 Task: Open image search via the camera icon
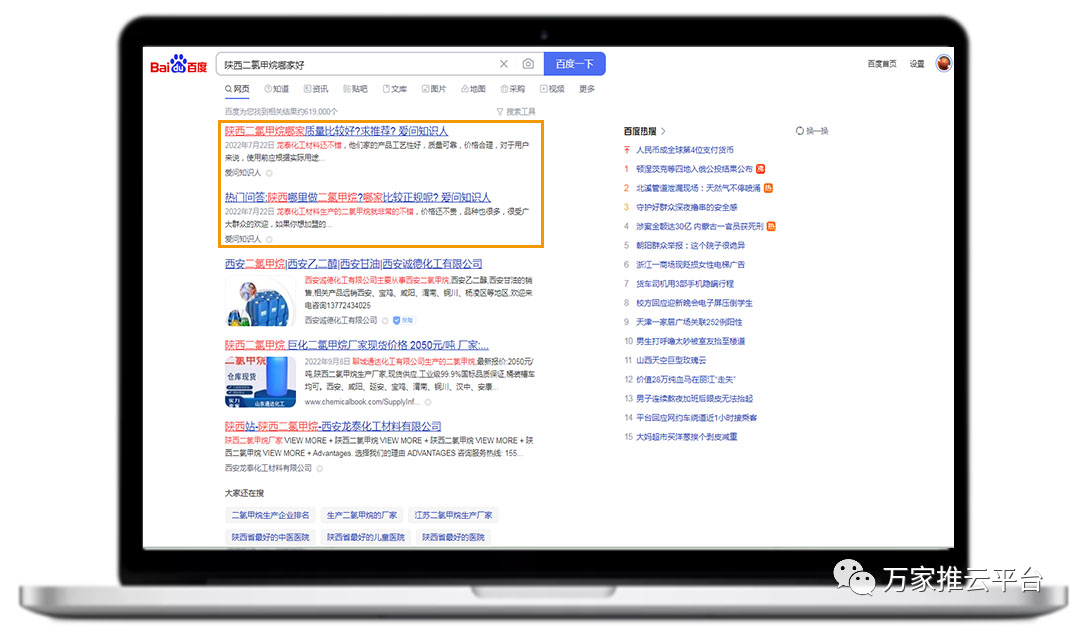coord(528,64)
